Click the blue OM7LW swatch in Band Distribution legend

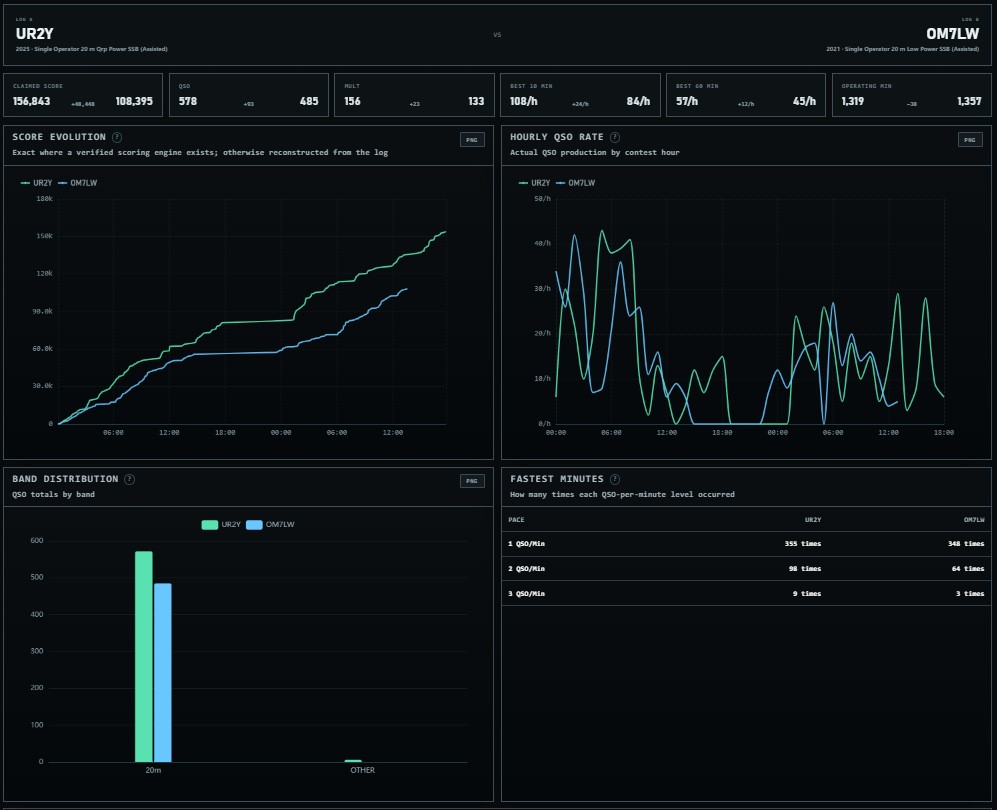click(254, 525)
